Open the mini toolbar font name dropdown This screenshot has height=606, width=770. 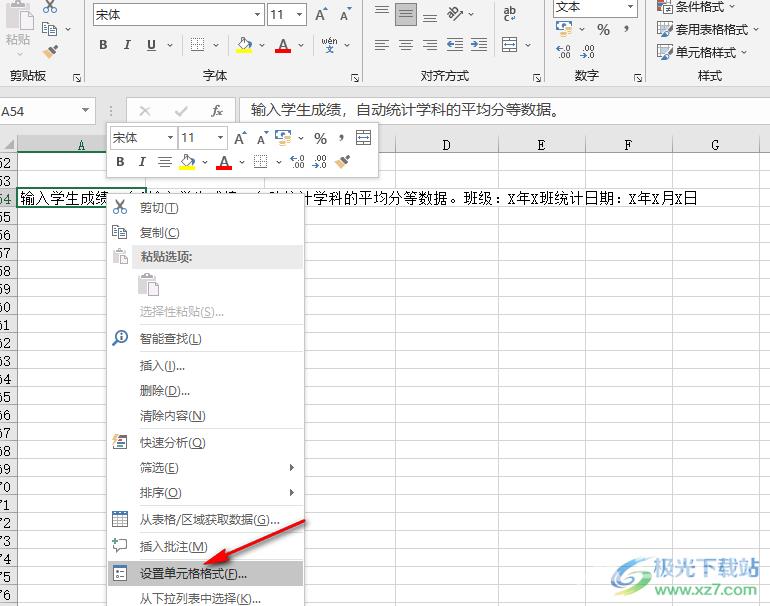(x=170, y=138)
